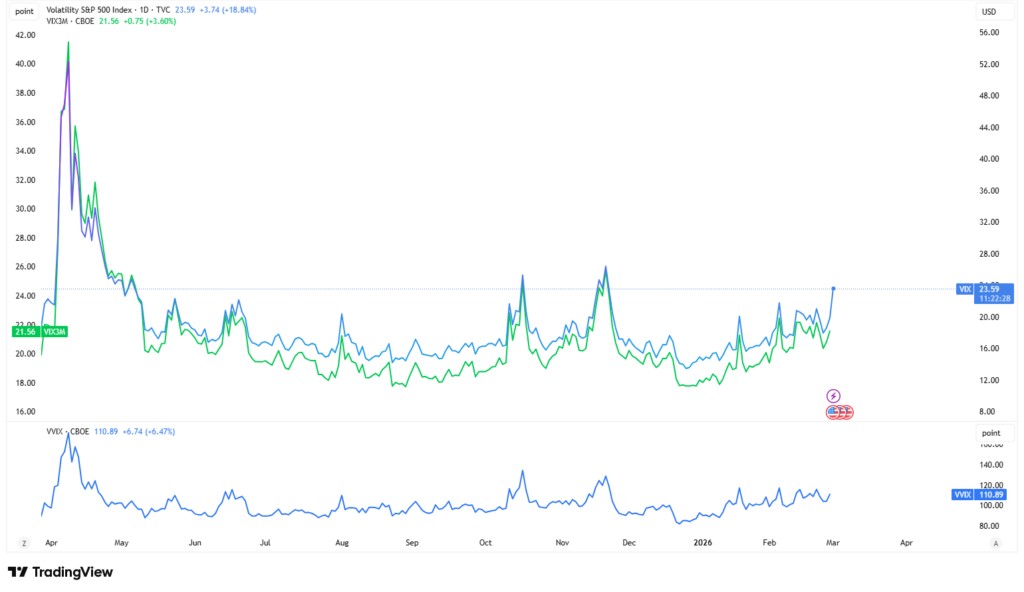Screen dimensions: 1024x592
Task: Click the TradingView logo
Action: (60, 572)
